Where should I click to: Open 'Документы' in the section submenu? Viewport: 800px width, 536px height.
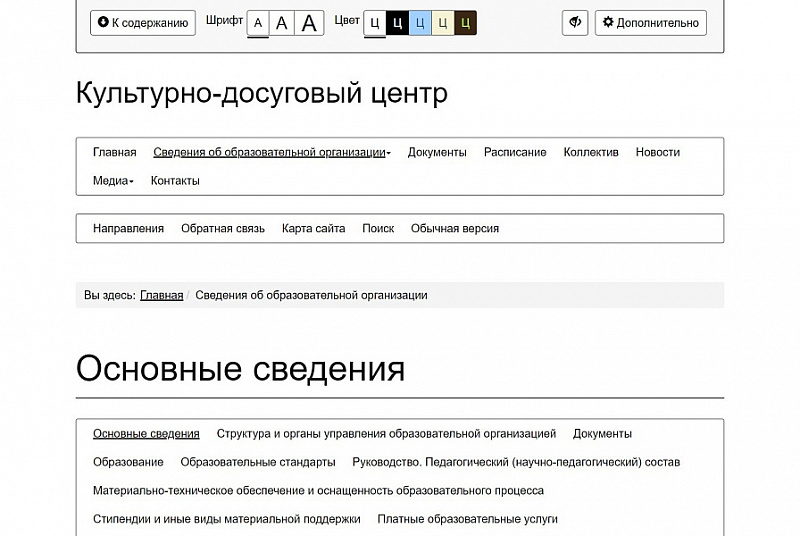(603, 433)
